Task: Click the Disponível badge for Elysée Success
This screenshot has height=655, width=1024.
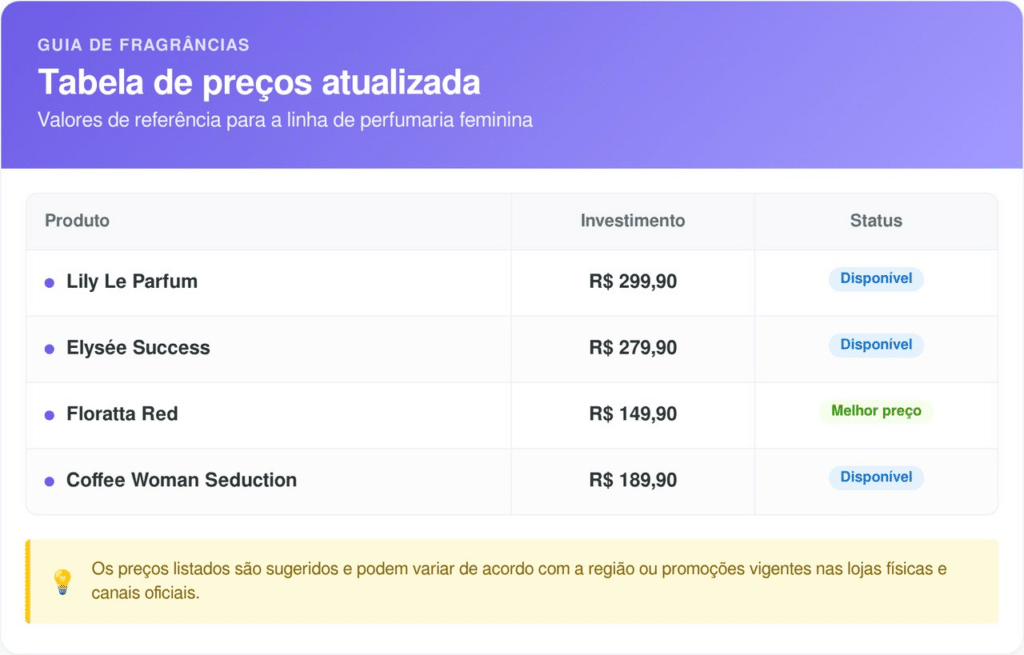Action: click(876, 345)
